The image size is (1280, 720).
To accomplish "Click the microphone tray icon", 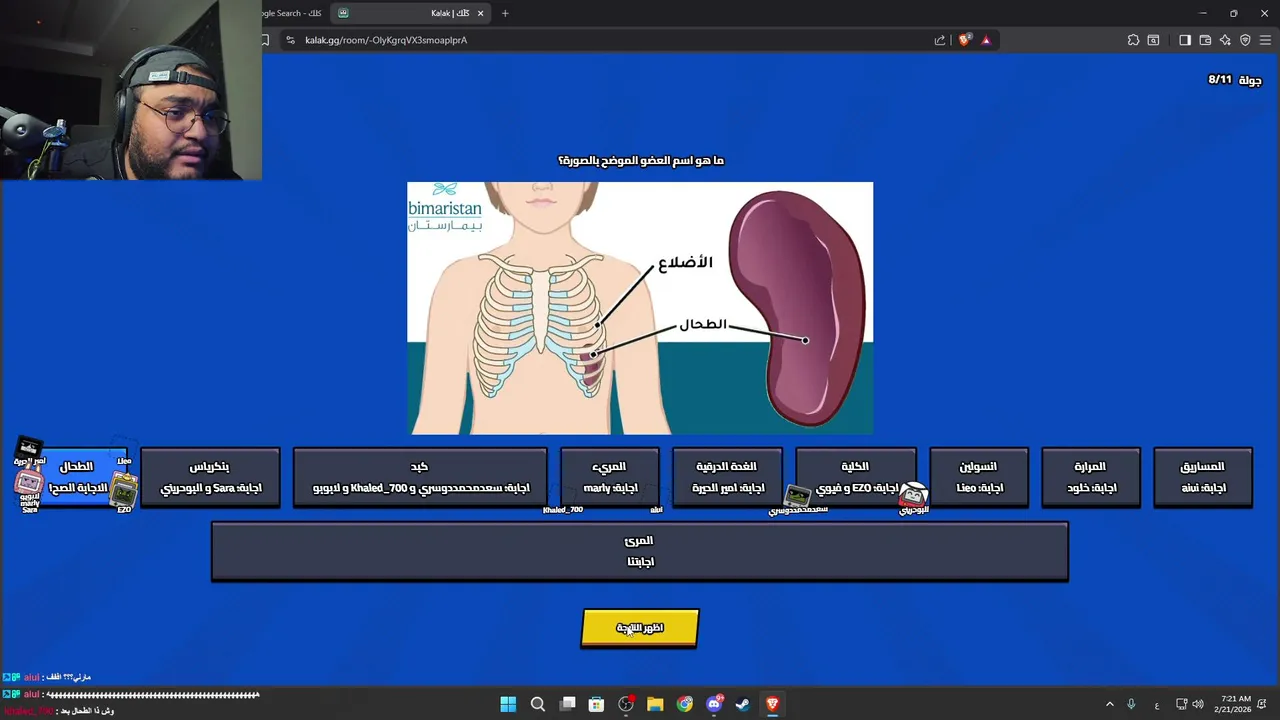I will tap(1131, 704).
